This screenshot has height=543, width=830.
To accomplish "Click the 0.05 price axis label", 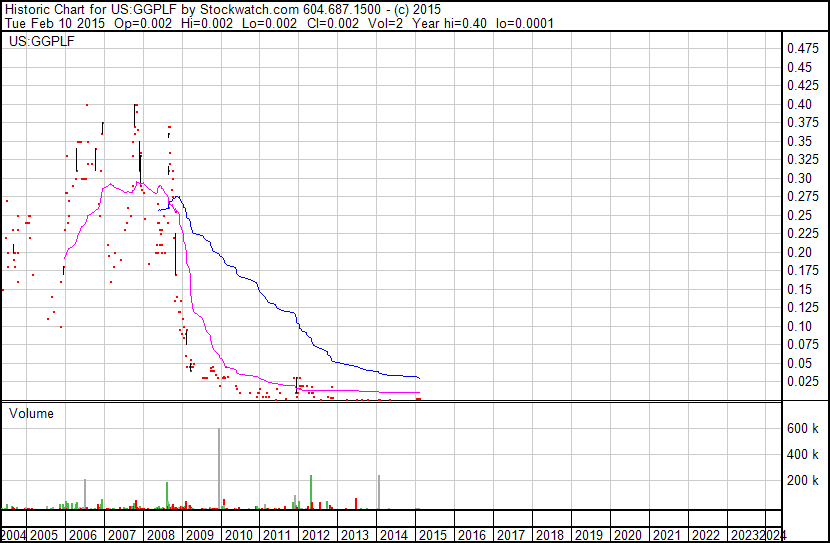I will (799, 364).
